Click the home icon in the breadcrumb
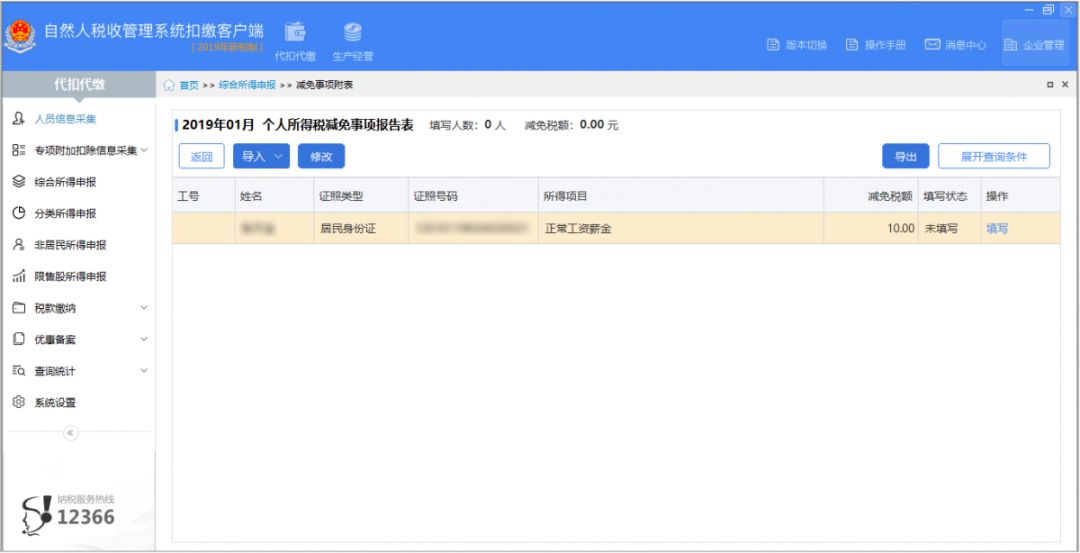Viewport: 1080px width, 553px height. [169, 85]
